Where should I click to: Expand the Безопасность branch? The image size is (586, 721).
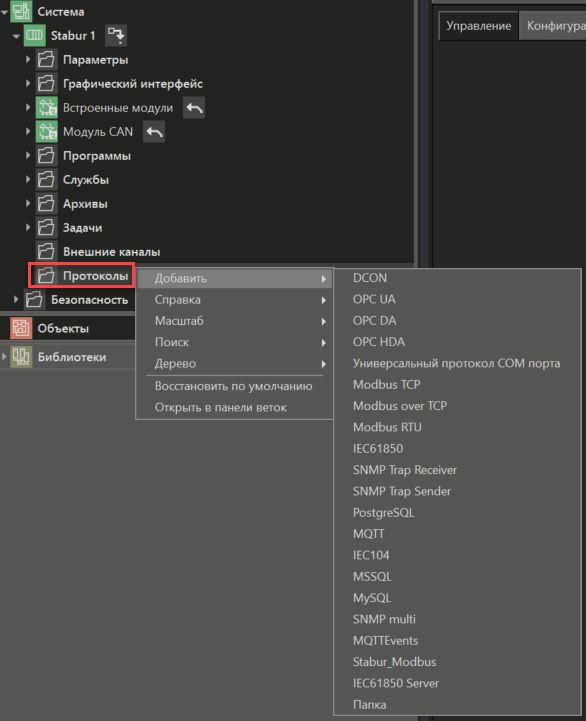16,299
